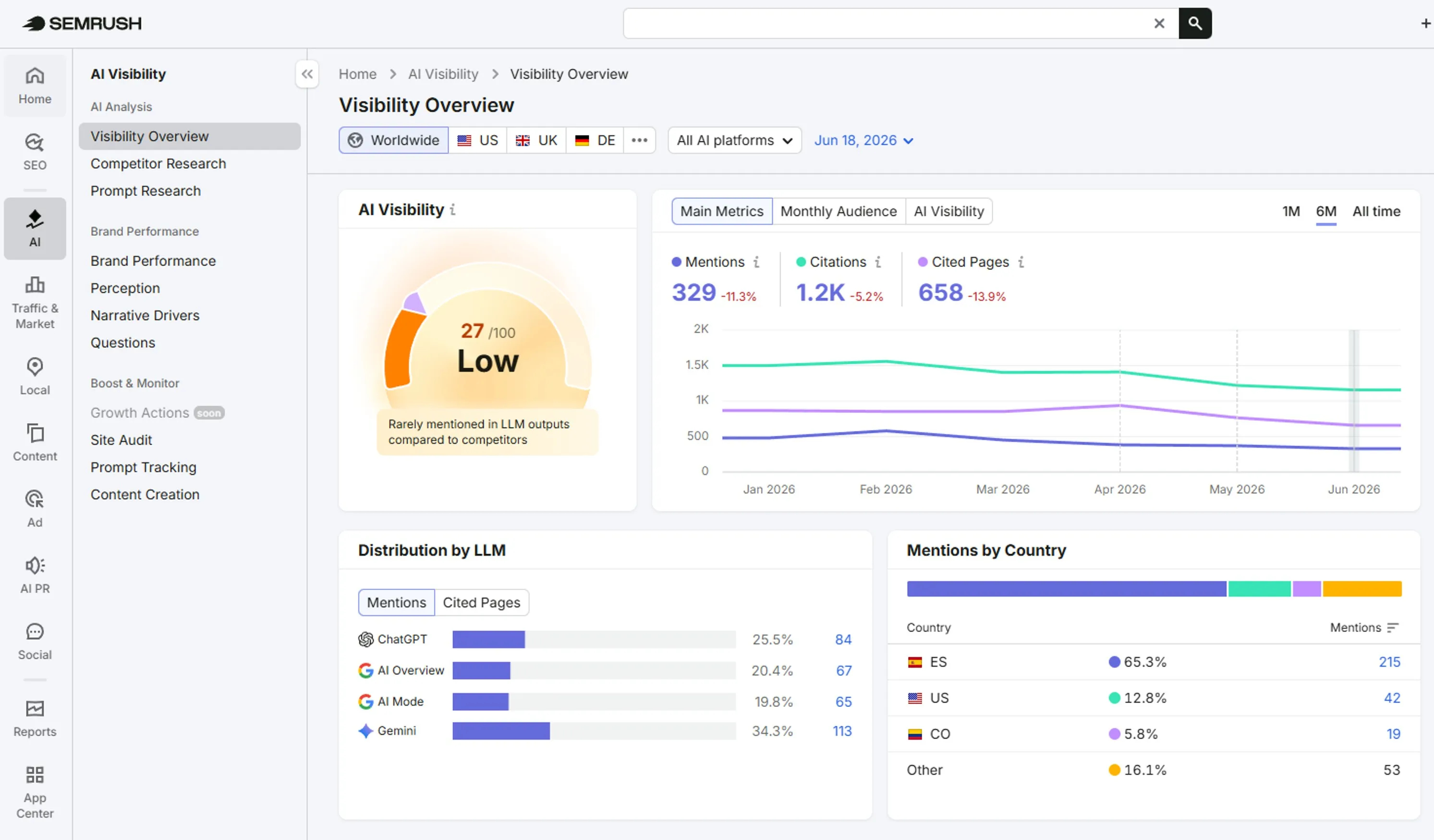The image size is (1434, 840).
Task: Open ChatGPT mentions count 84
Action: coord(843,640)
